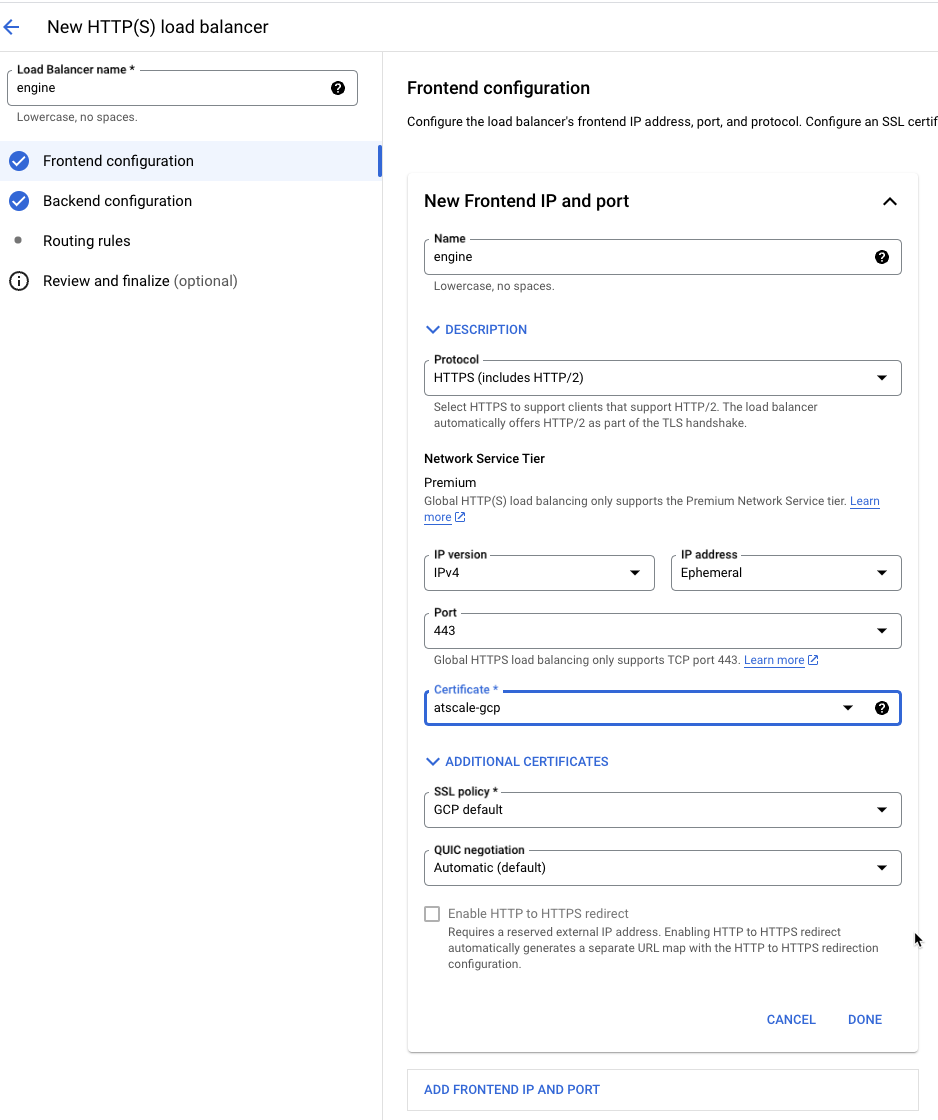This screenshot has width=938, height=1120.
Task: Open the Protocol dropdown
Action: pyautogui.click(x=662, y=378)
